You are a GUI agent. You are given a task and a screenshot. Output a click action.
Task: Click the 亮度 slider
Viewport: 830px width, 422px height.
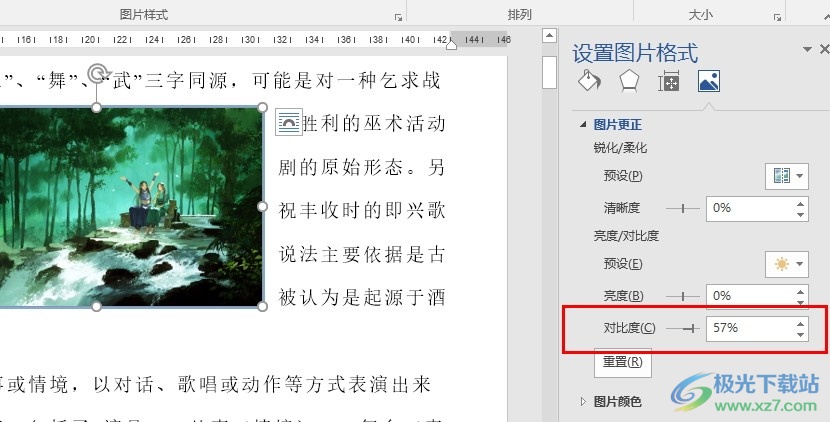click(683, 297)
